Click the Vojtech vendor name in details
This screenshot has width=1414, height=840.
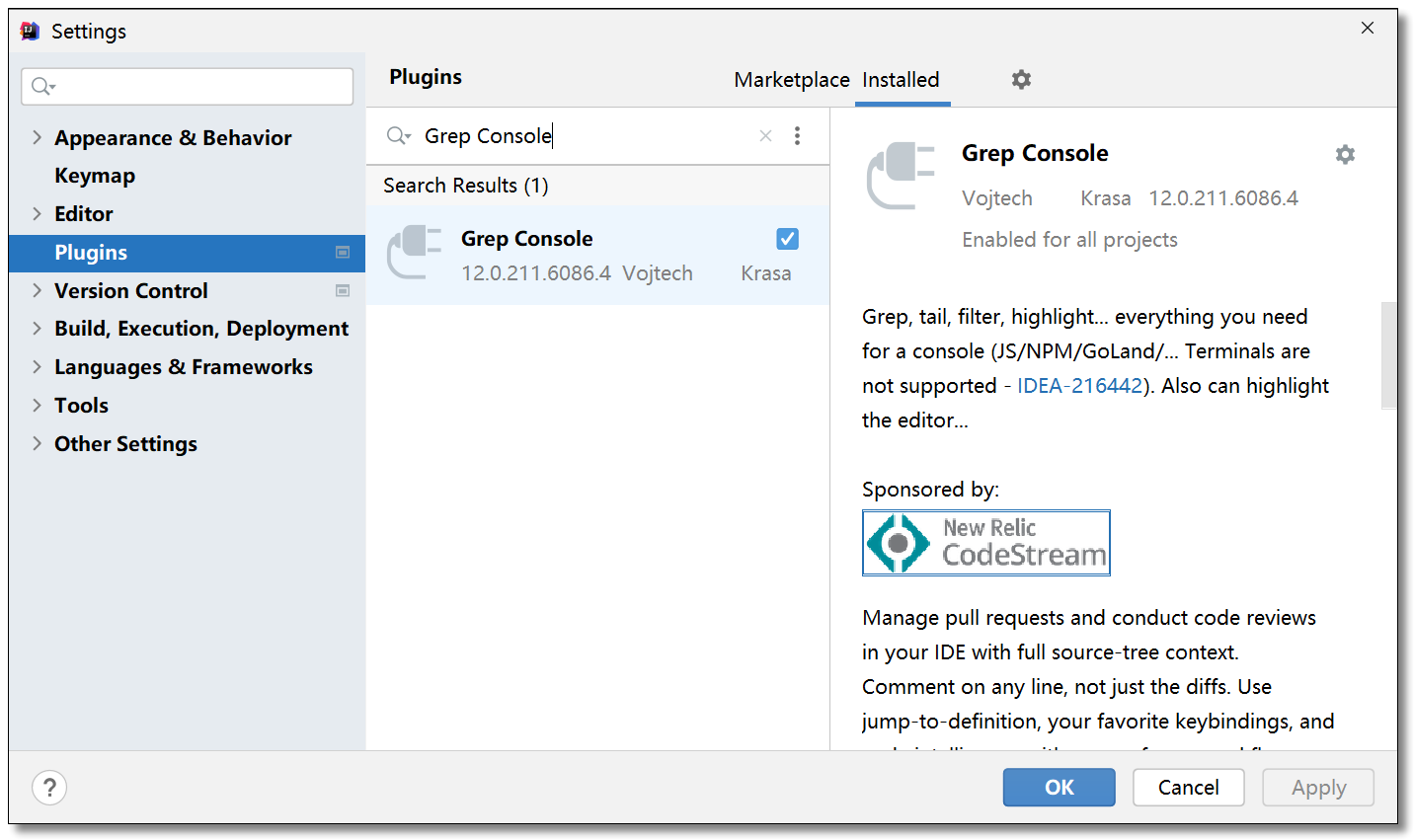tap(997, 198)
